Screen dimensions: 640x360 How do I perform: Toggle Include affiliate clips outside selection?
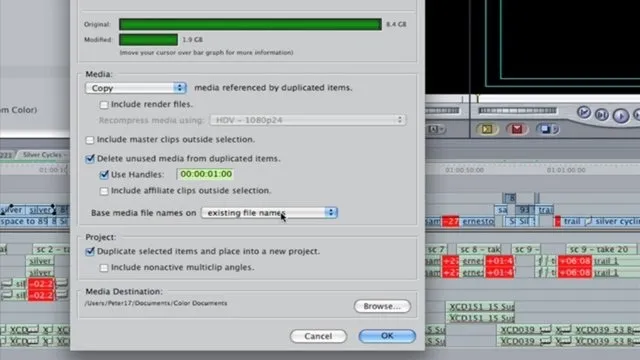(x=104, y=191)
